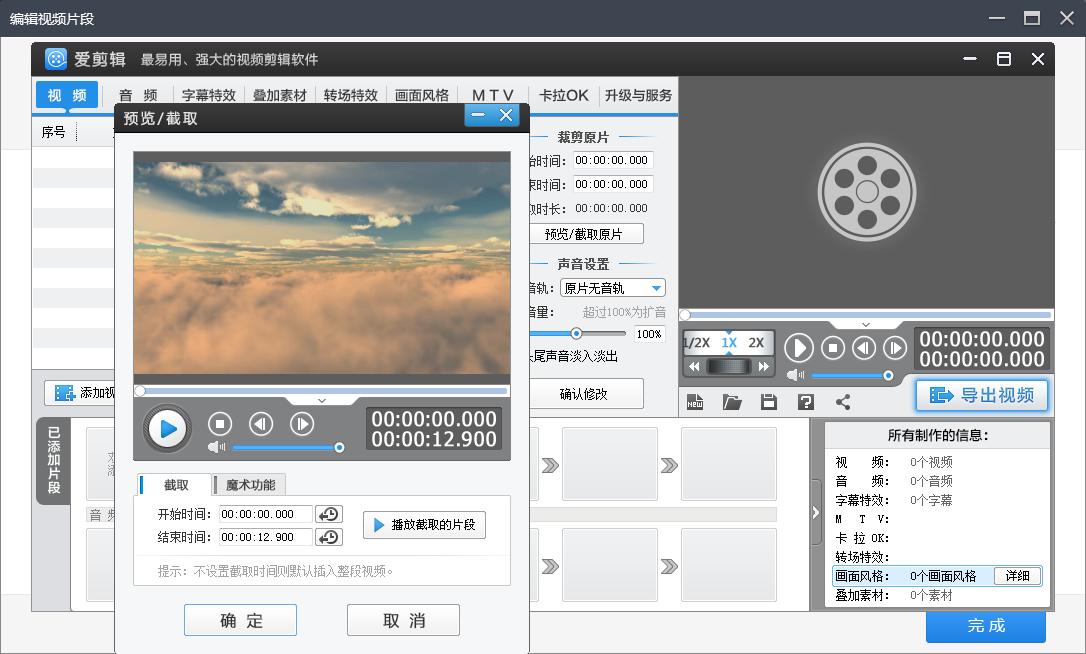Set 开始时间 to current playback time
This screenshot has width=1086, height=654.
328,514
